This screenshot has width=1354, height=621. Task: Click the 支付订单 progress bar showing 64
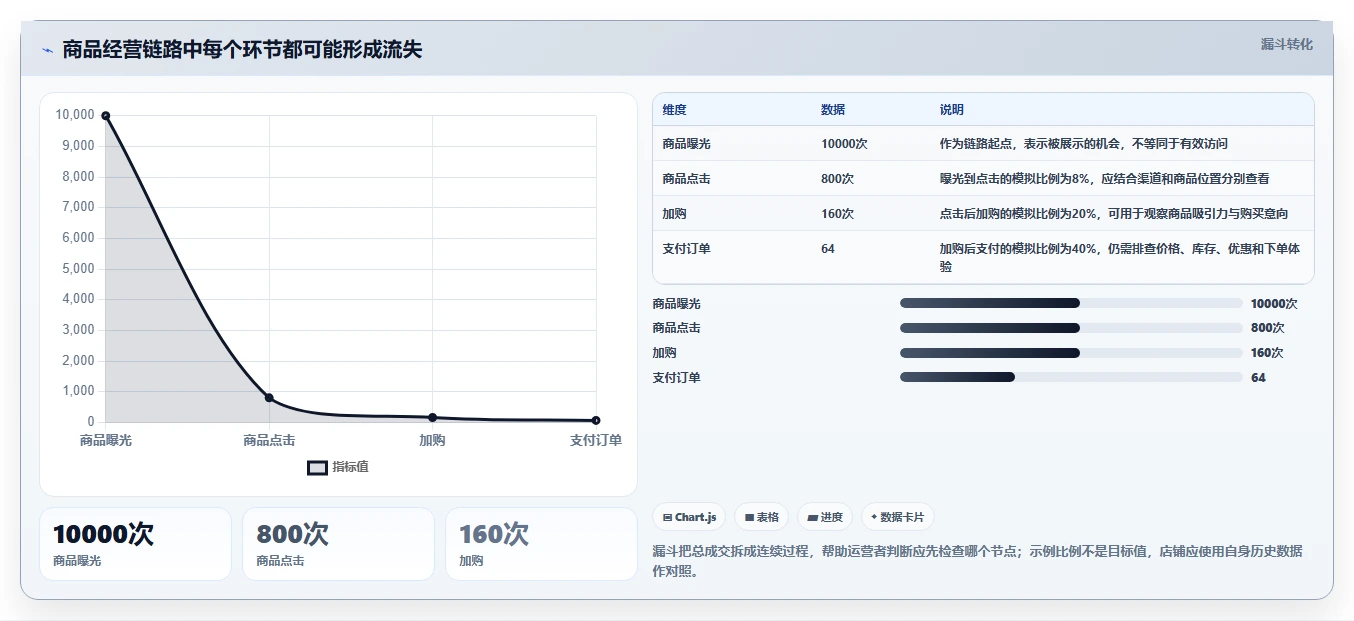1071,377
